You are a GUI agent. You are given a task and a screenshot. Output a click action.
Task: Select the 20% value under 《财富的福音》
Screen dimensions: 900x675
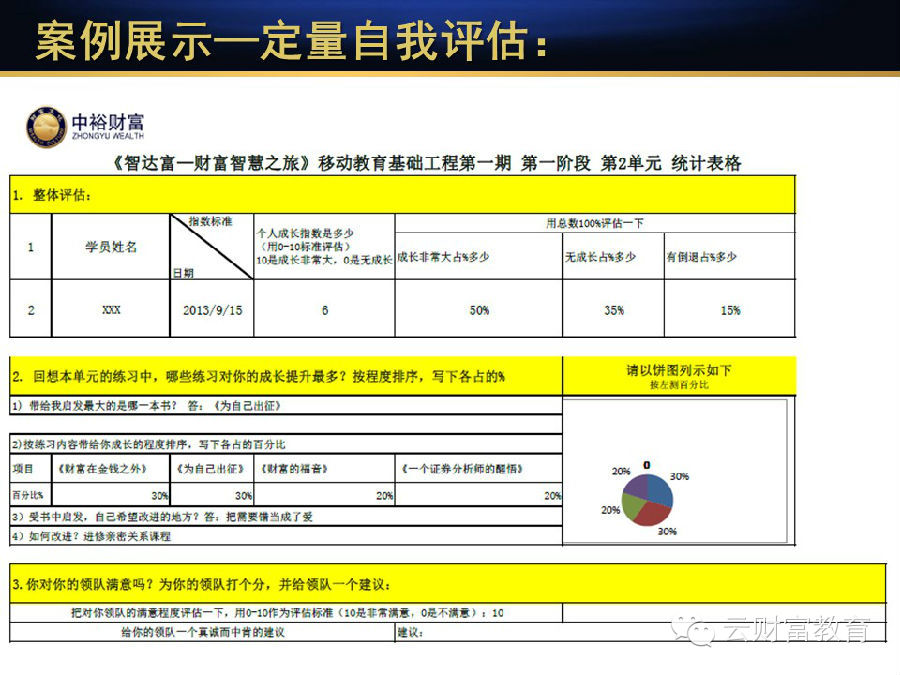[x=324, y=495]
